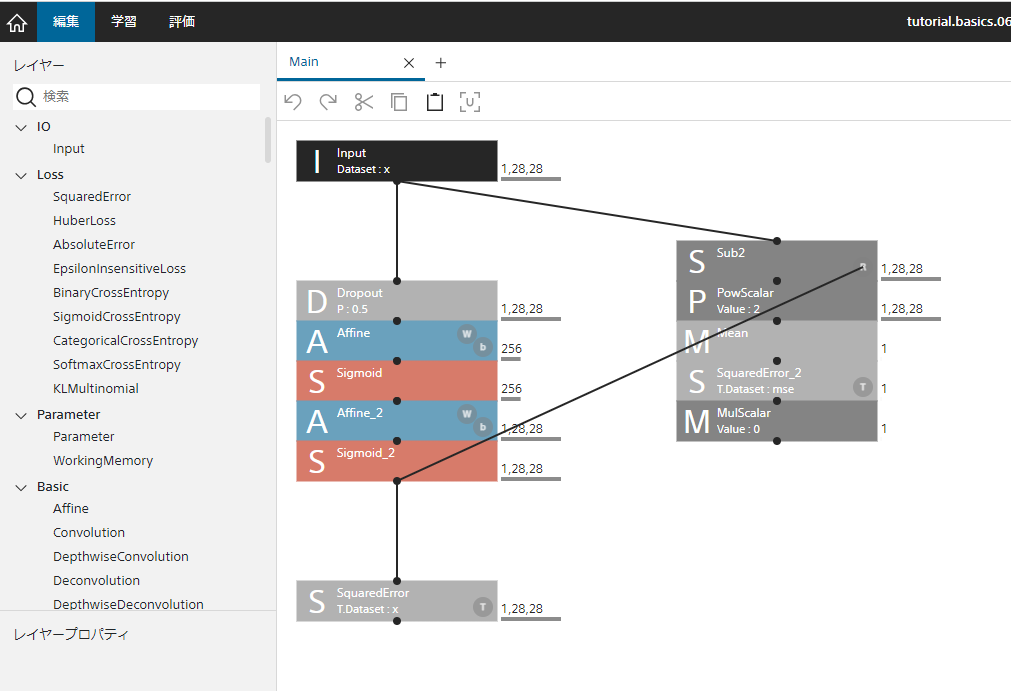Click the copy icon in toolbar
1011x691 pixels.
pos(399,101)
